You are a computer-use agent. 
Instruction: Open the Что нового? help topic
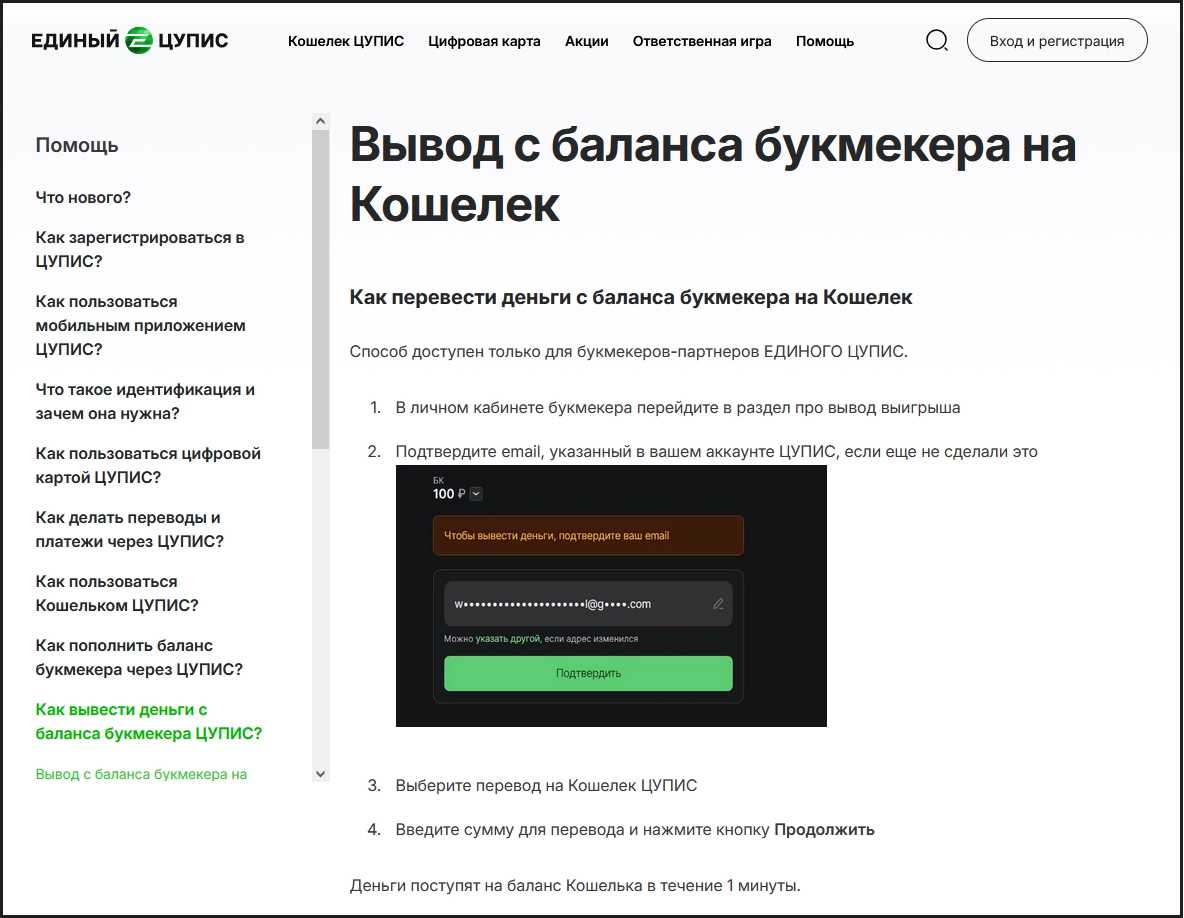[x=83, y=197]
